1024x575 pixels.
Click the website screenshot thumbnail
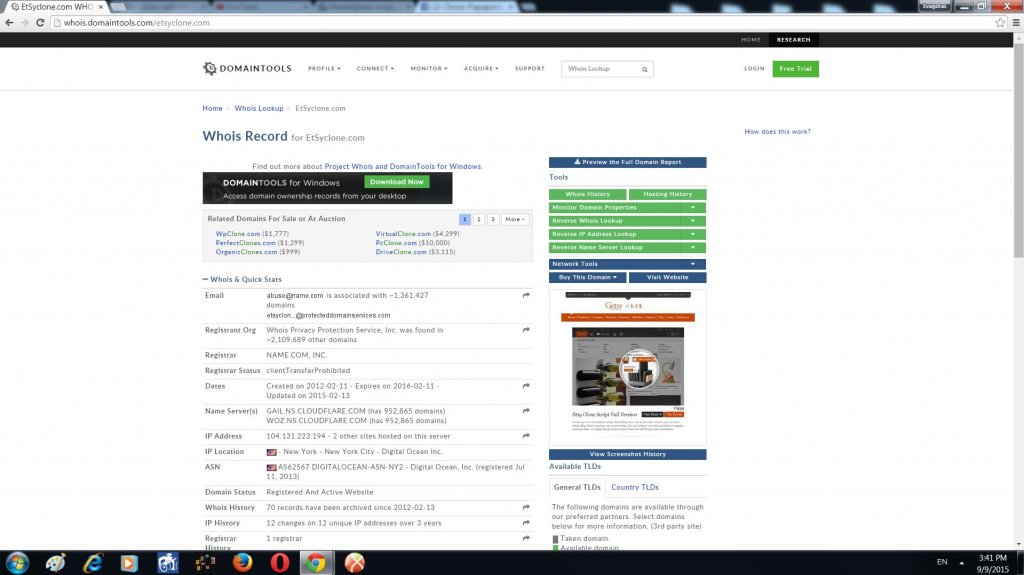[x=628, y=367]
